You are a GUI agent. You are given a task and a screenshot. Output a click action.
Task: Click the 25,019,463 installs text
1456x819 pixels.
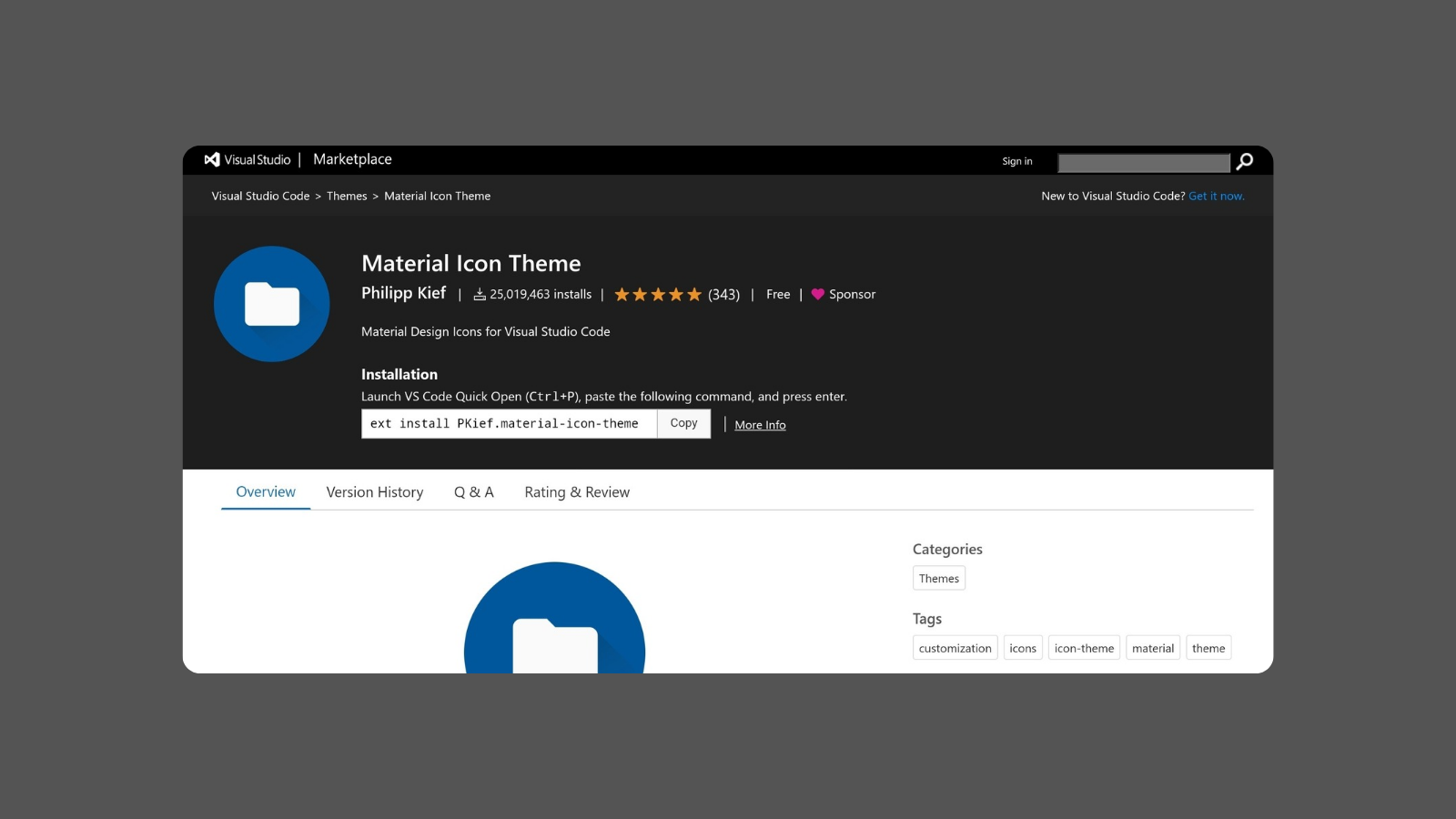pos(541,294)
